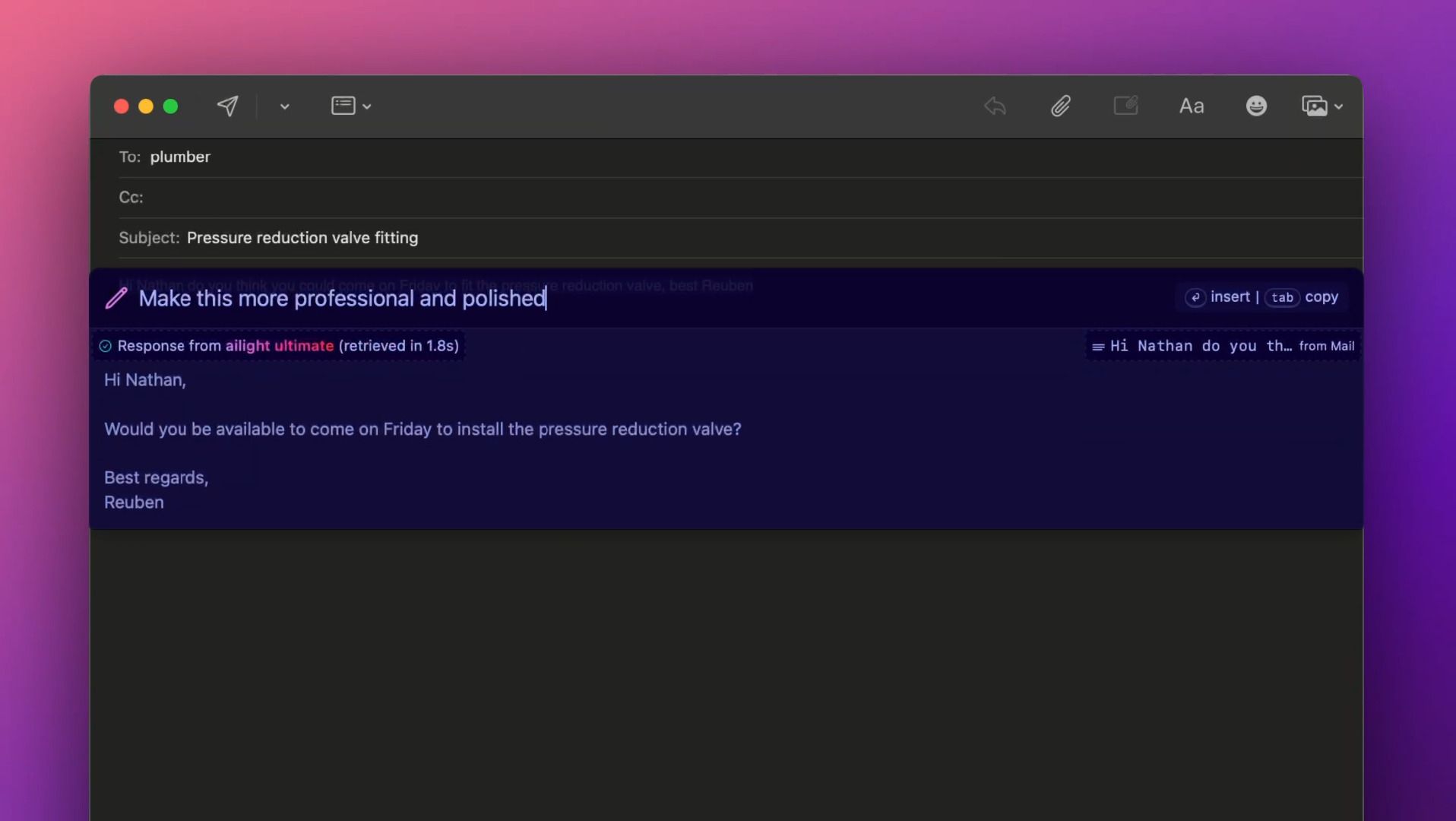Click the green maximize traffic light
Image resolution: width=1456 pixels, height=821 pixels.
click(x=170, y=106)
